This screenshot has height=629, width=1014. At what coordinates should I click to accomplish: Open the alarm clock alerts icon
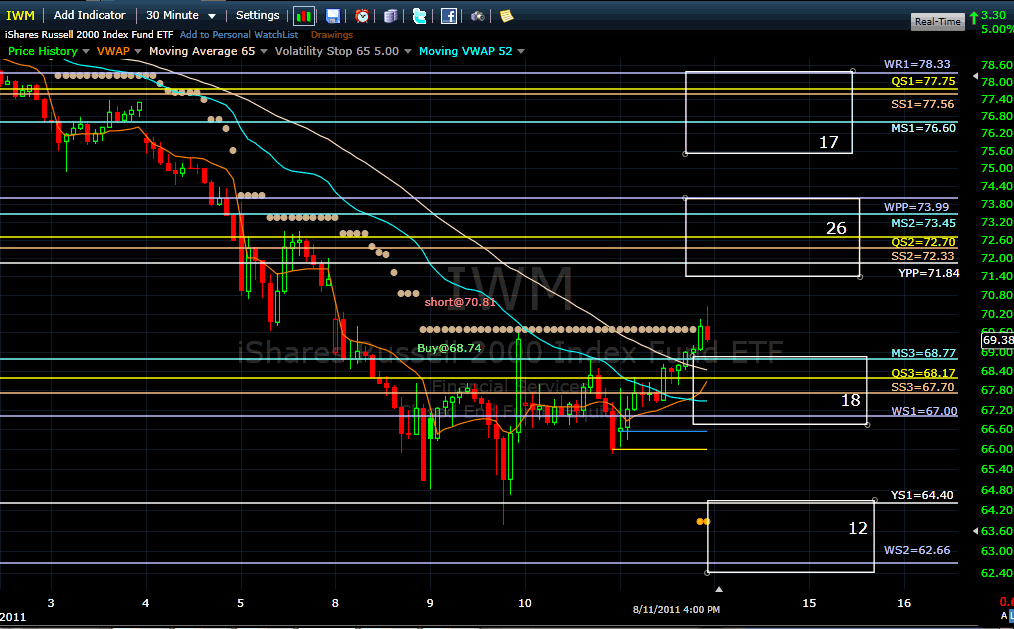pyautogui.click(x=362, y=16)
